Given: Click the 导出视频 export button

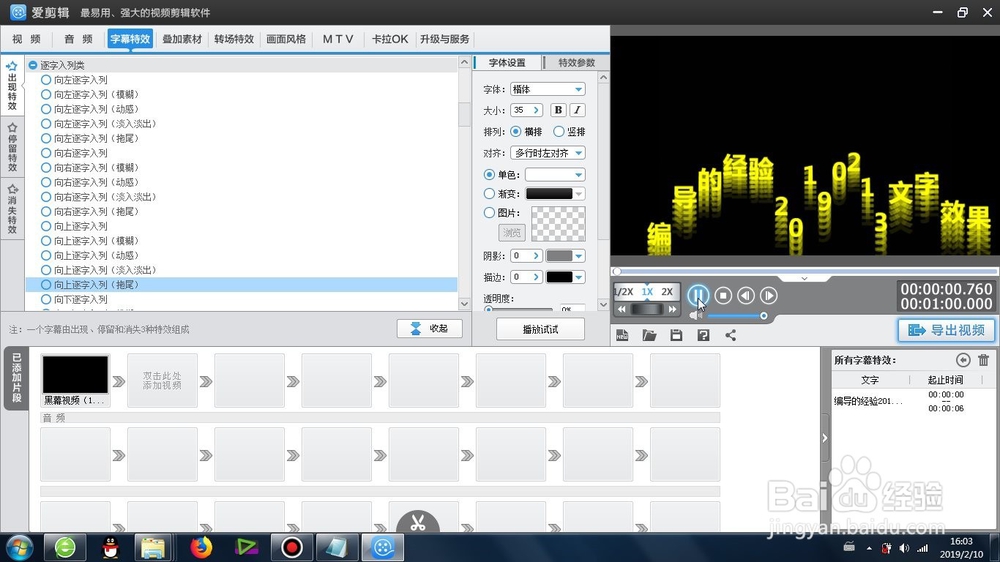Looking at the screenshot, I should point(946,330).
